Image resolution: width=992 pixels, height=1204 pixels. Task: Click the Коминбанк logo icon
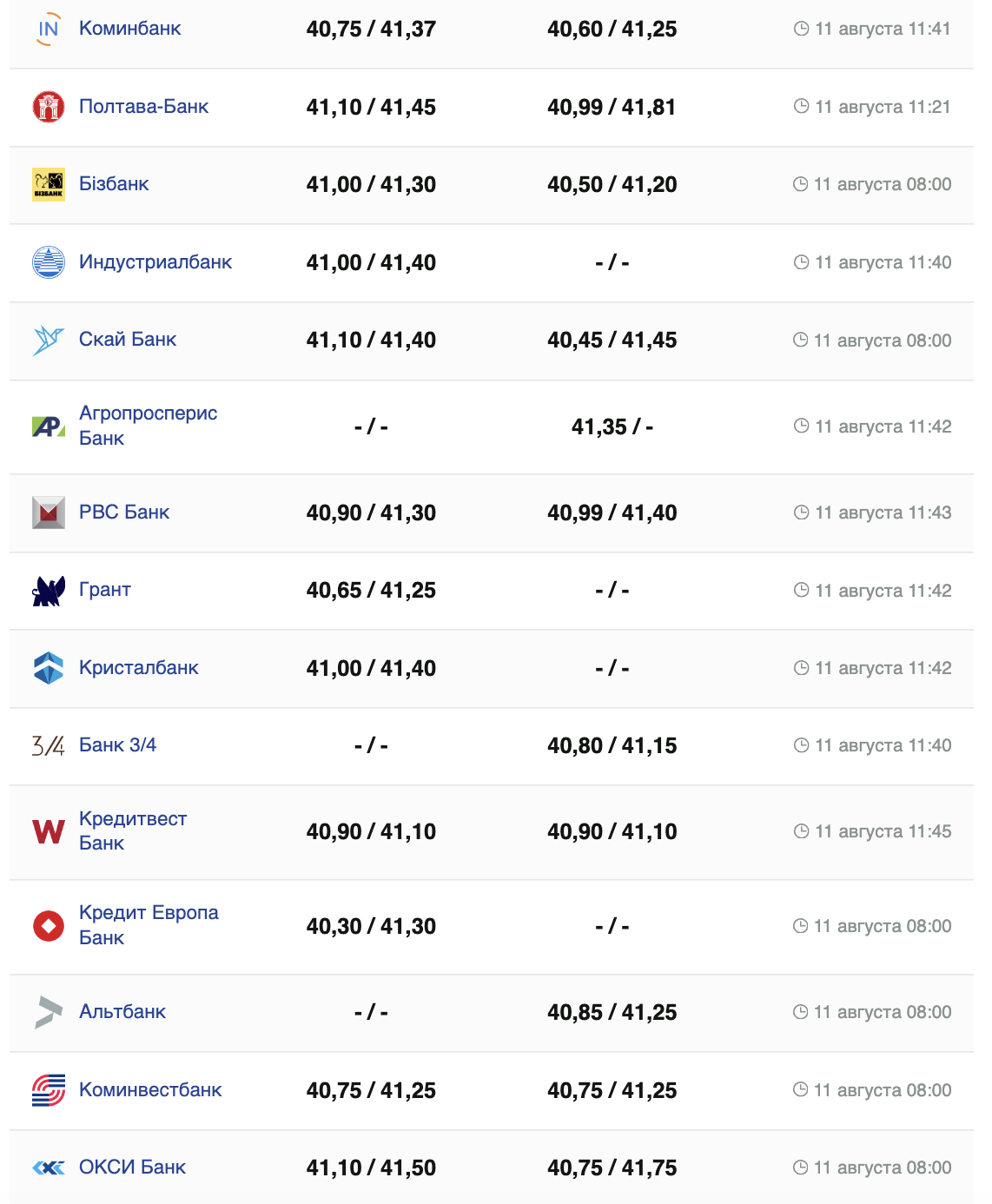click(49, 29)
